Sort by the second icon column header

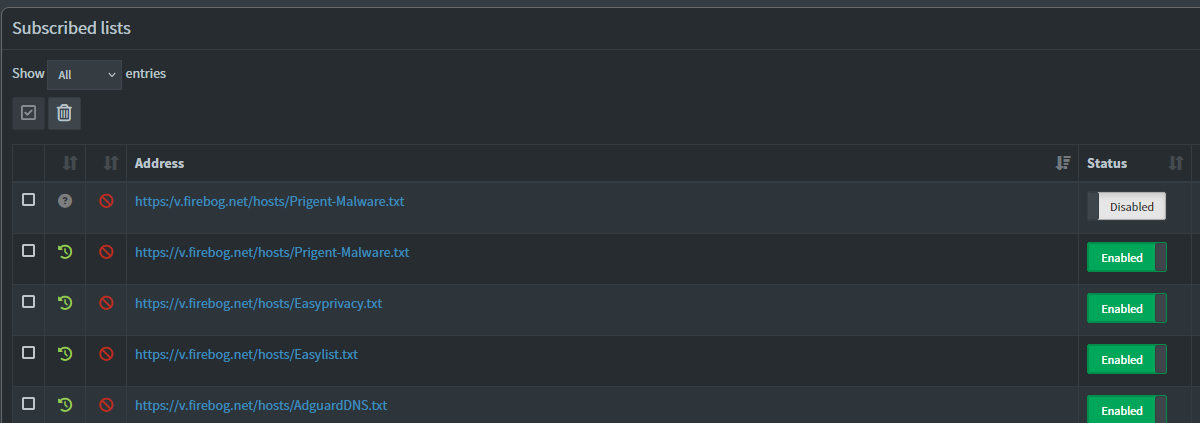pos(111,163)
